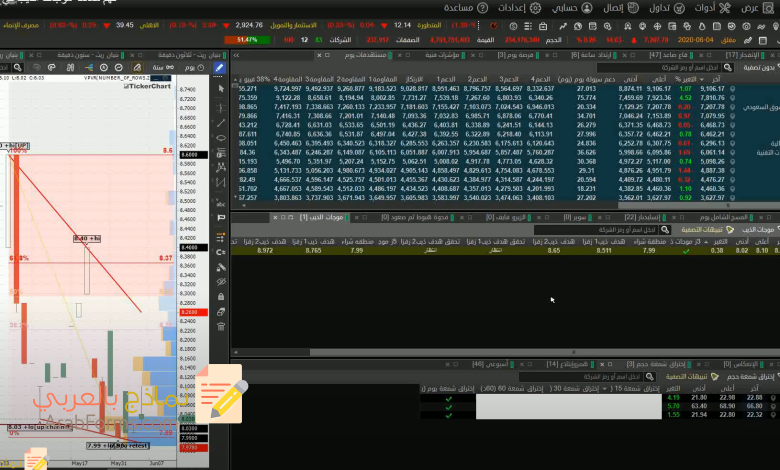Click the chart redo arrow icon
This screenshot has height=470, width=780.
[x=52, y=68]
